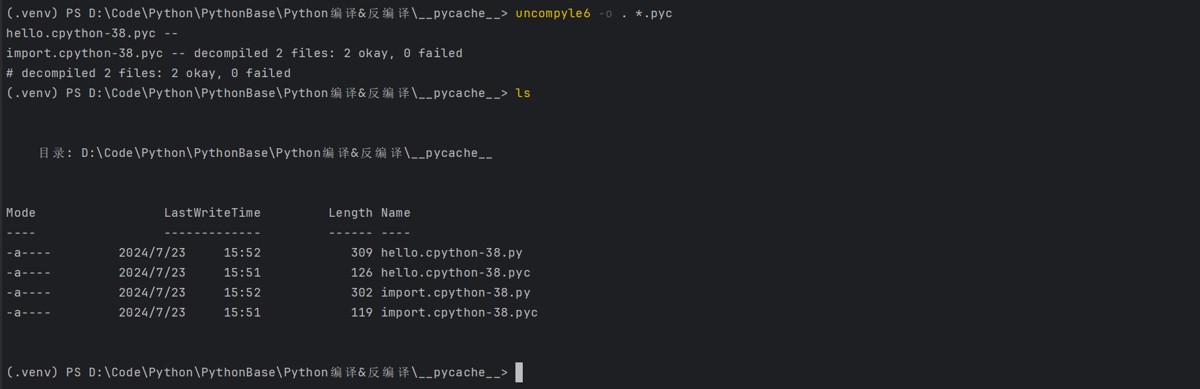
Task: Select the import.cpython-38.py filename
Action: 455,293
